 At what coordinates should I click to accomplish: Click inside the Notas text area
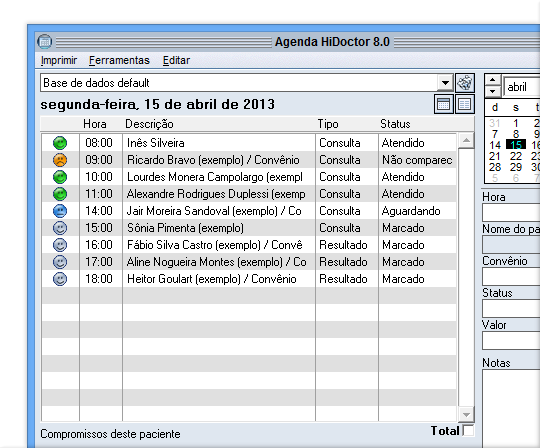pyautogui.click(x=511, y=408)
